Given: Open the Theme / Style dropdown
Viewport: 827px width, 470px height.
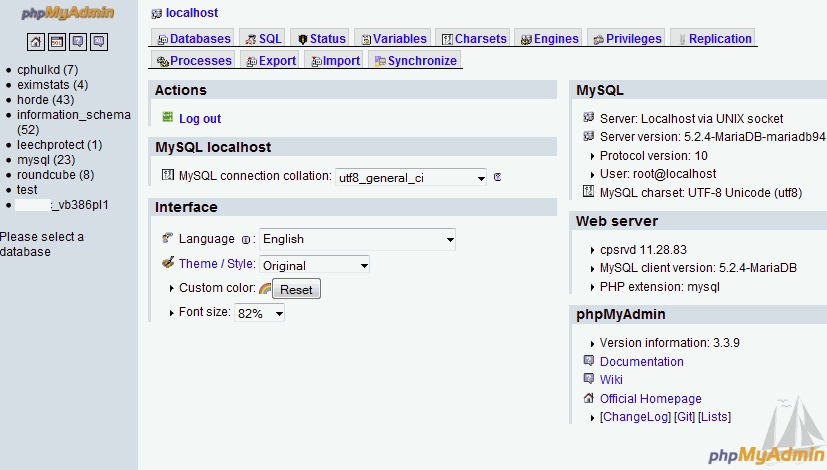Looking at the screenshot, I should pyautogui.click(x=314, y=265).
